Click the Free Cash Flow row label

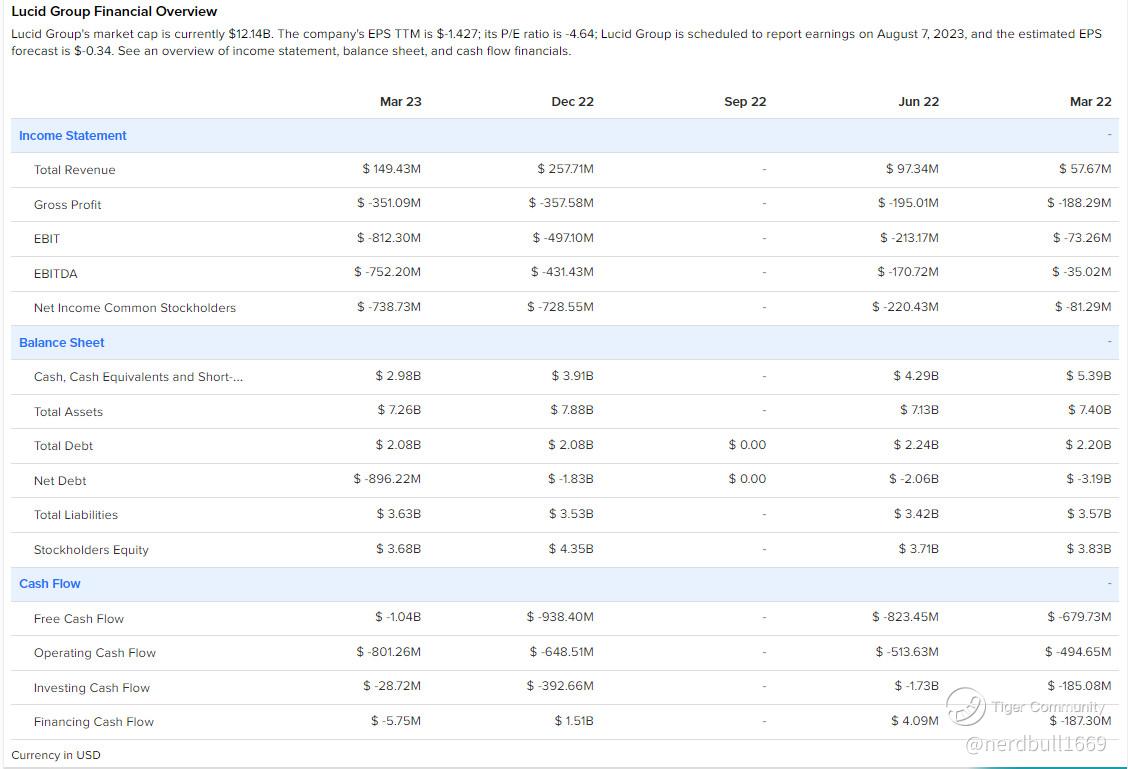[79, 619]
